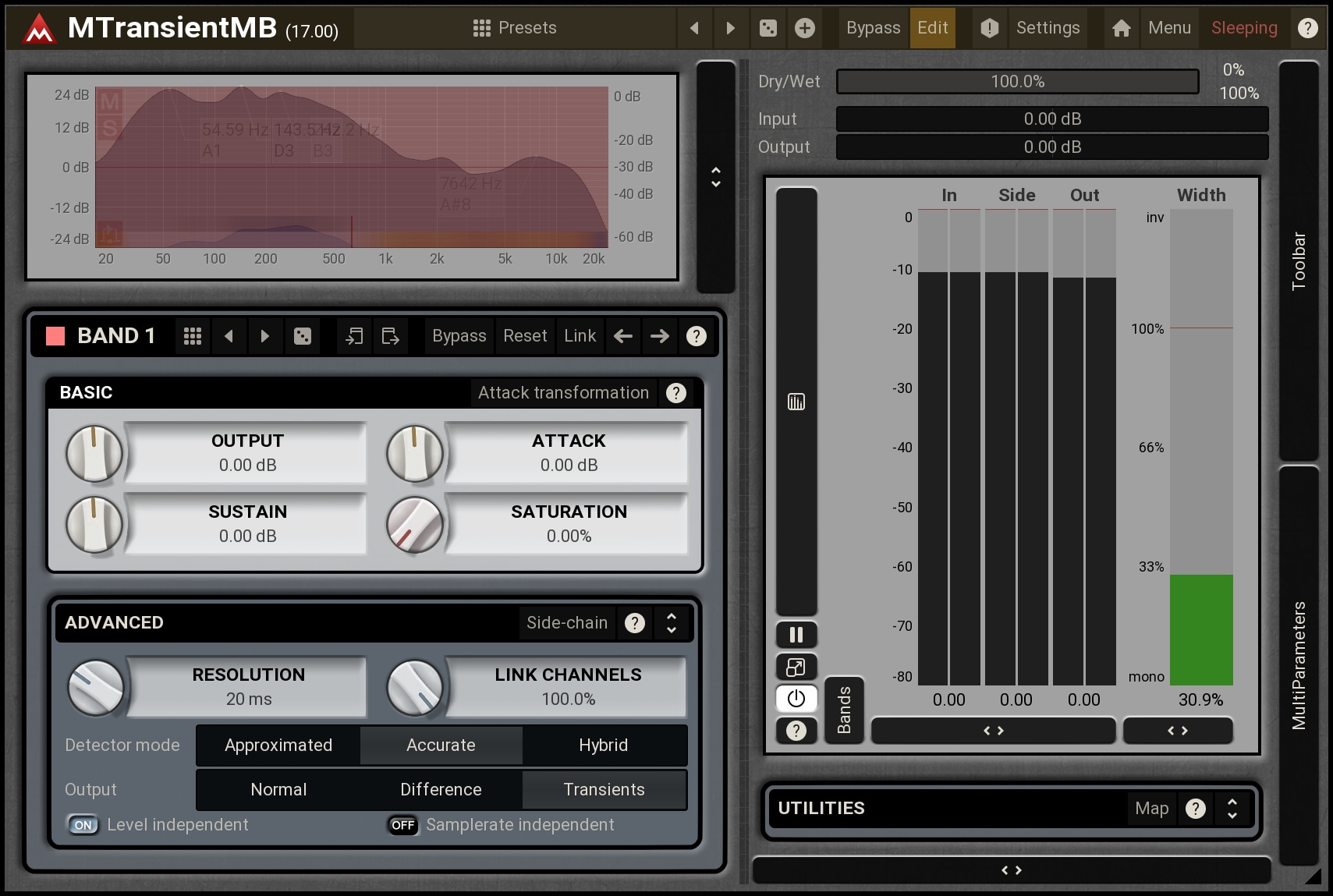The height and width of the screenshot is (896, 1333).
Task: Click the Dry/Wet slider bar
Action: pos(1017,82)
